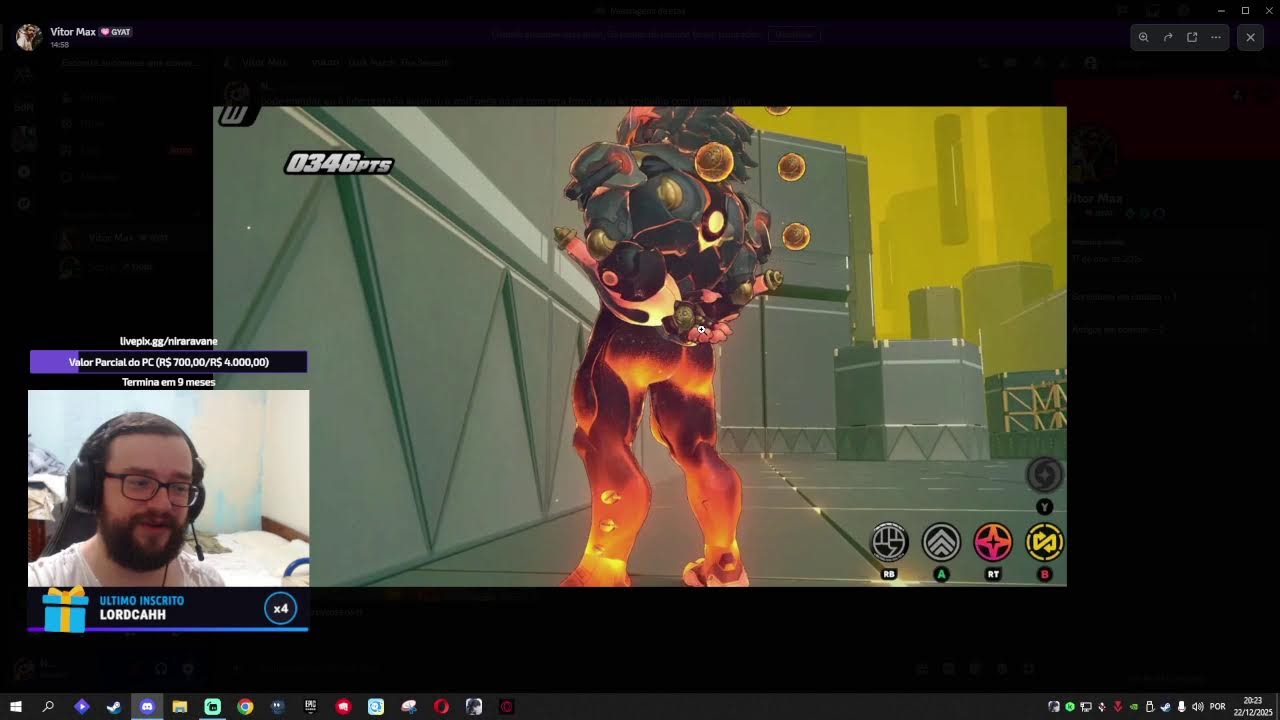Open the volume control in the system tray
The image size is (1280, 720).
pyautogui.click(x=1197, y=707)
